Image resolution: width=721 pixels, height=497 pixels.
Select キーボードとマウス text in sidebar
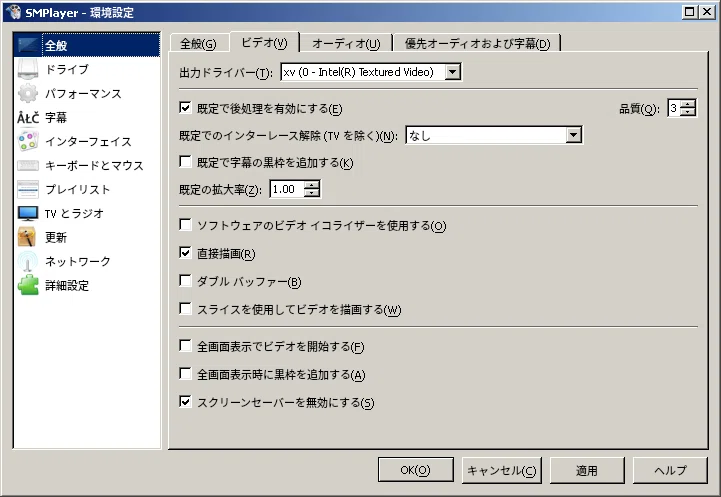pyautogui.click(x=94, y=166)
